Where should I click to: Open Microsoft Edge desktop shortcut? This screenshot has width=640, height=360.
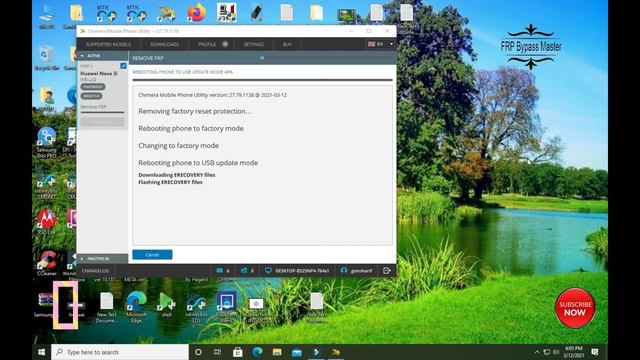136,307
